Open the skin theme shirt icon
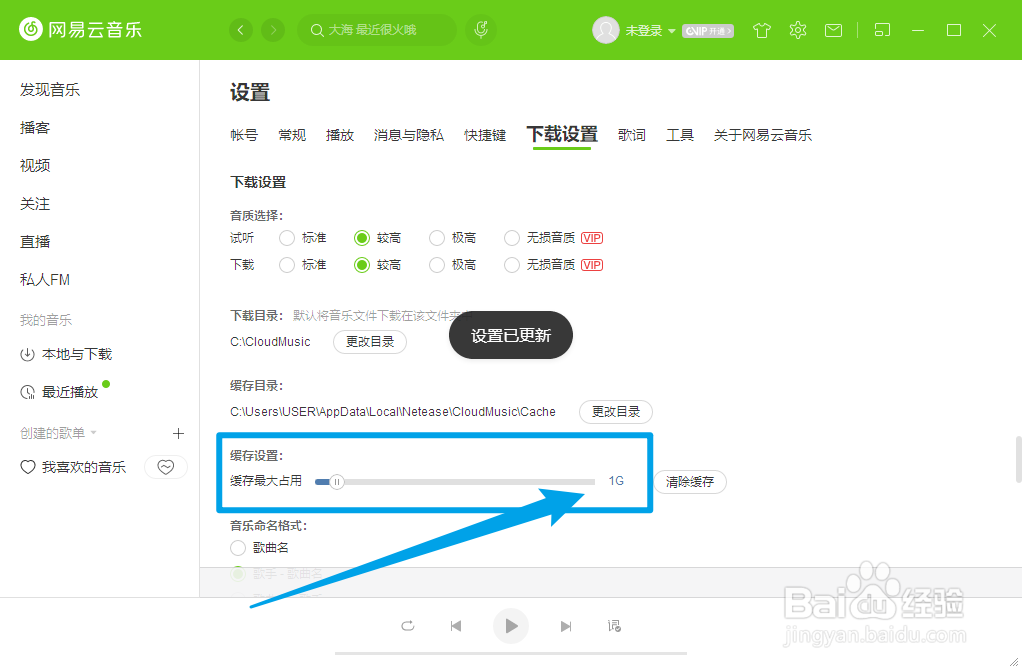 762,30
